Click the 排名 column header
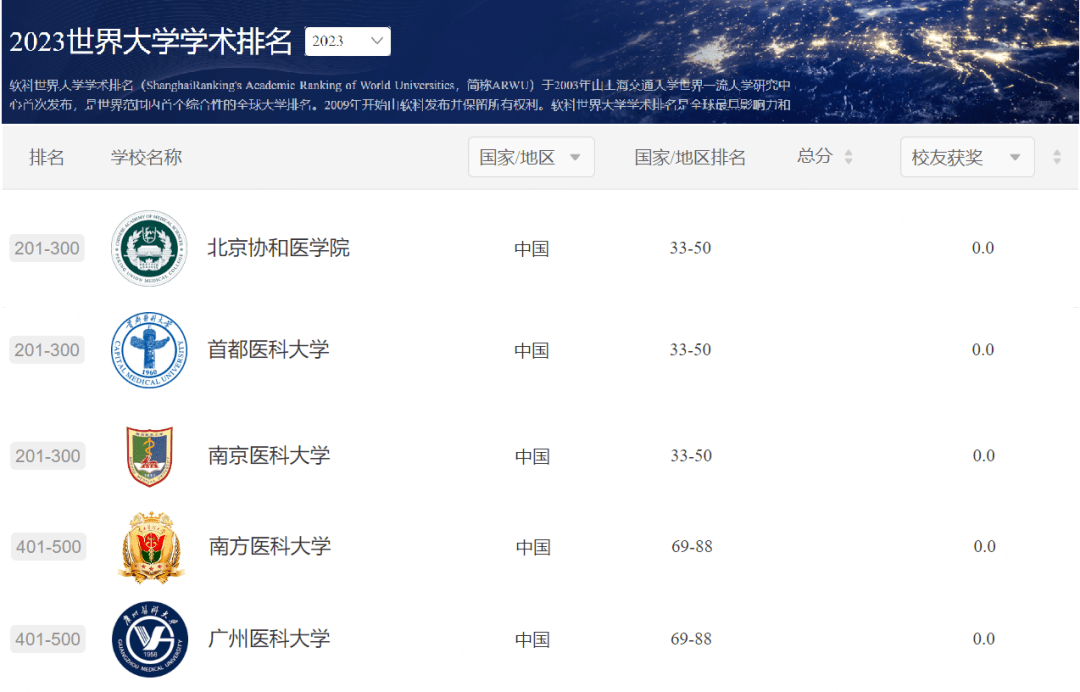 47,158
